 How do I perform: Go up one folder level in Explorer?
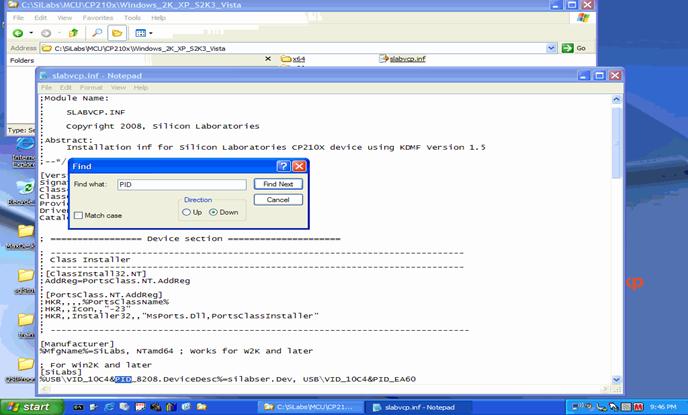[x=73, y=33]
